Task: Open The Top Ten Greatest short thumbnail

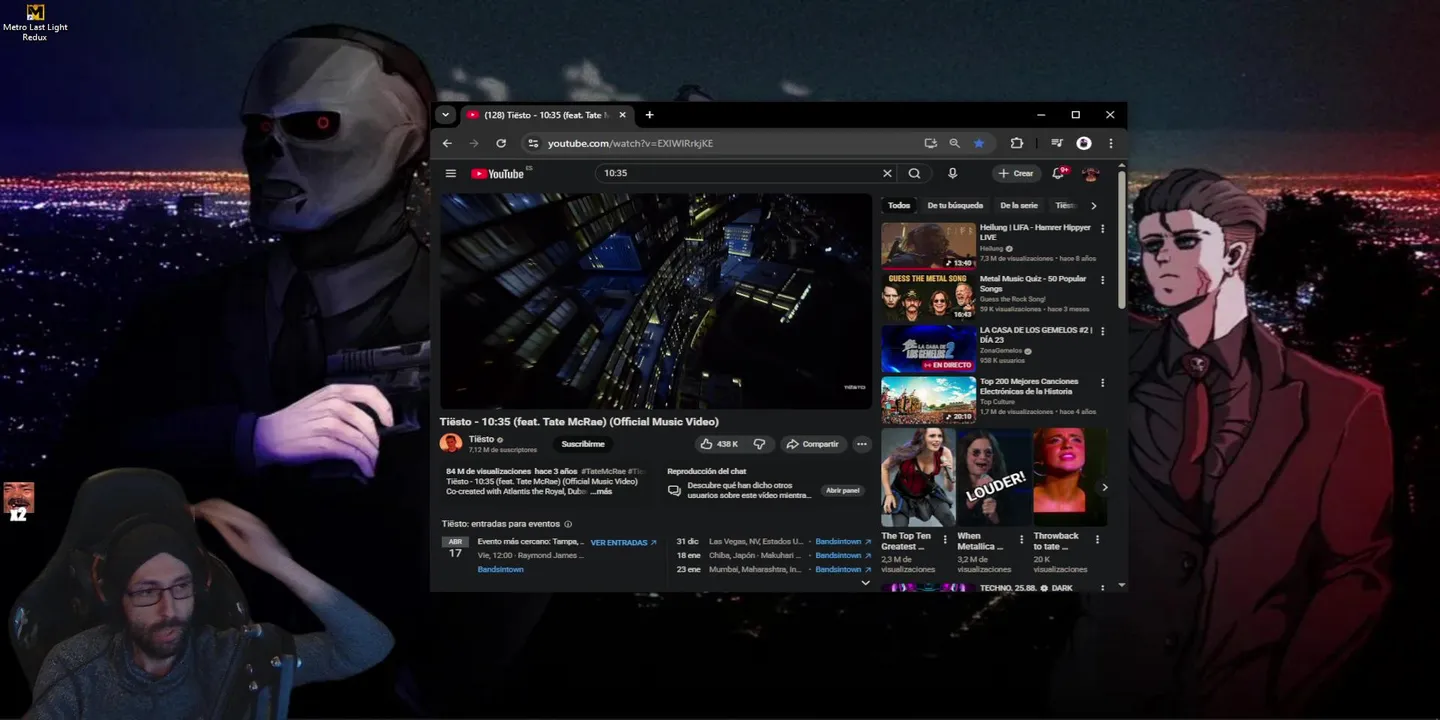Action: click(x=917, y=478)
